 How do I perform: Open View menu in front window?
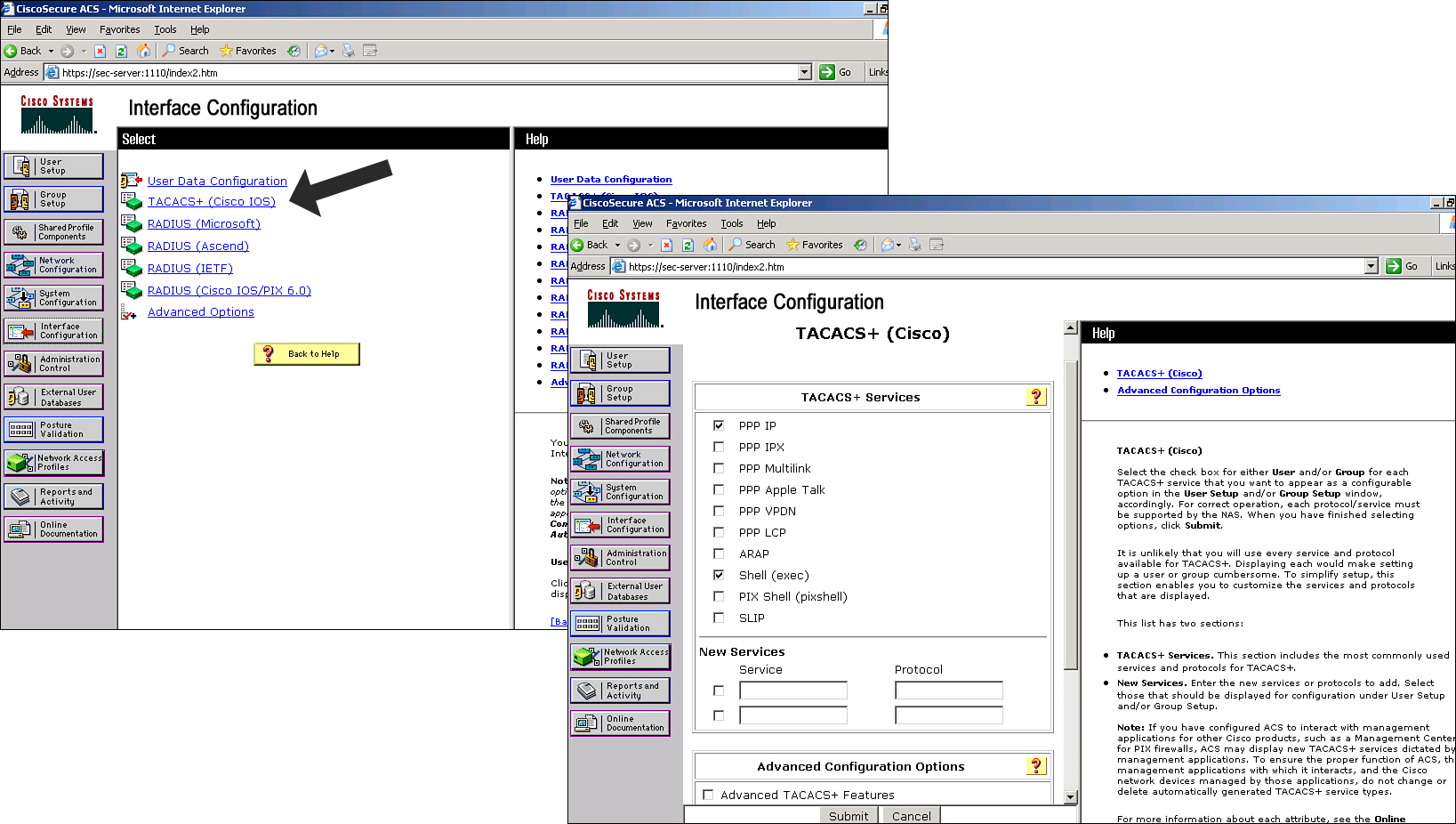click(x=642, y=223)
